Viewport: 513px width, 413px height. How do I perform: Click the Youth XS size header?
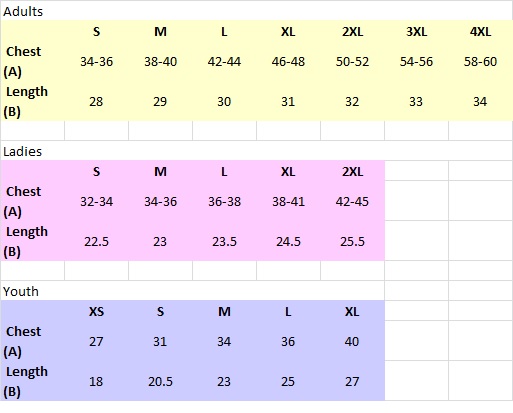(96, 312)
